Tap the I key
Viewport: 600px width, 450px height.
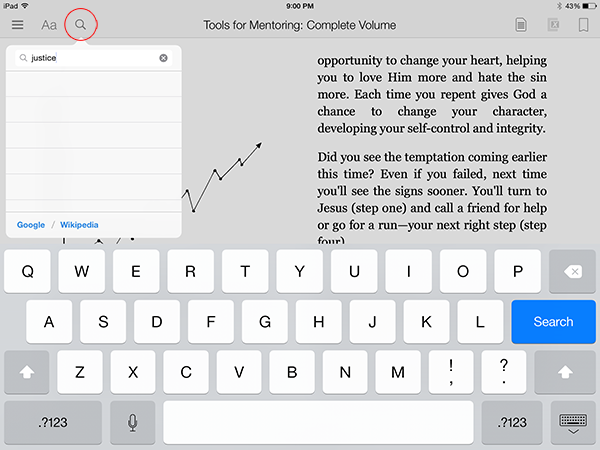[409, 272]
